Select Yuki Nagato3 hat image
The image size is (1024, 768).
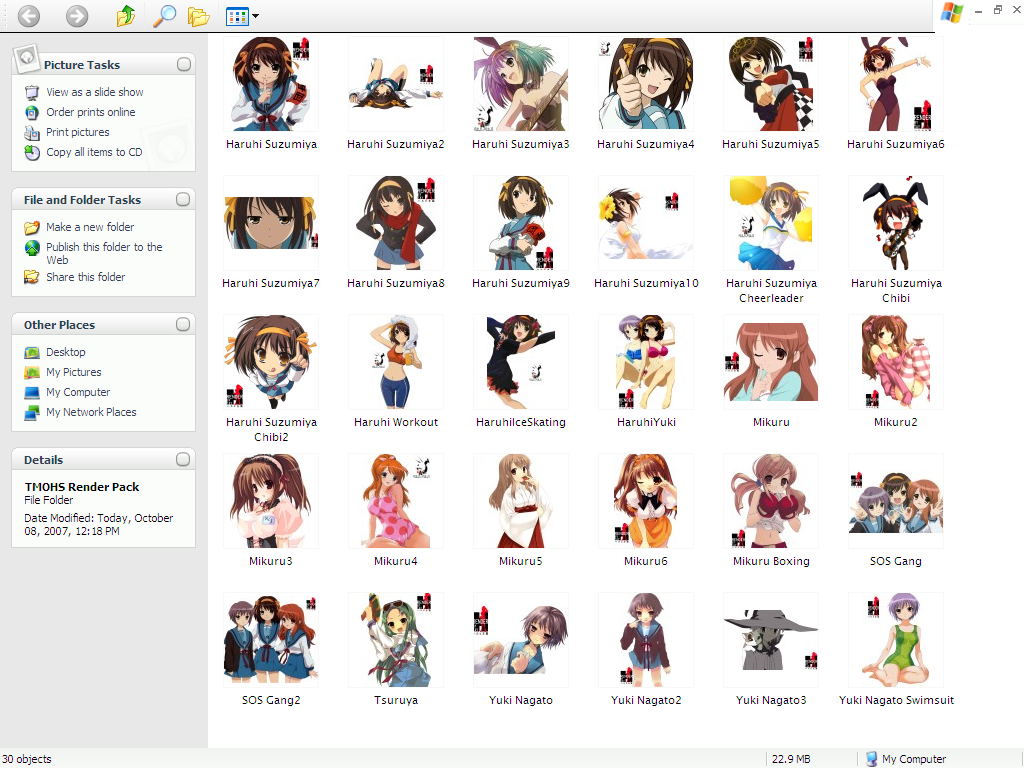pos(771,641)
